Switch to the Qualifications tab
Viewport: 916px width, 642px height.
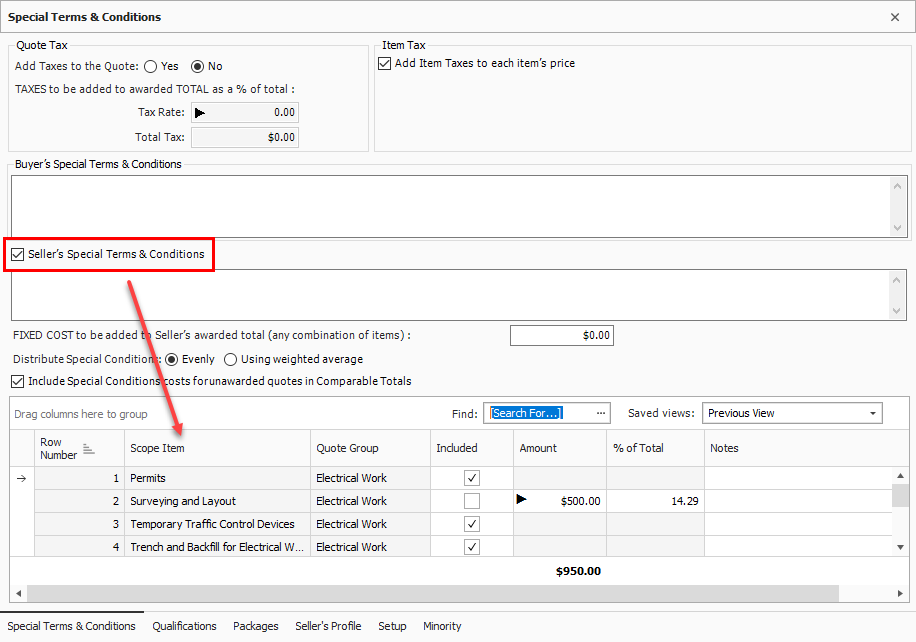pyautogui.click(x=184, y=626)
